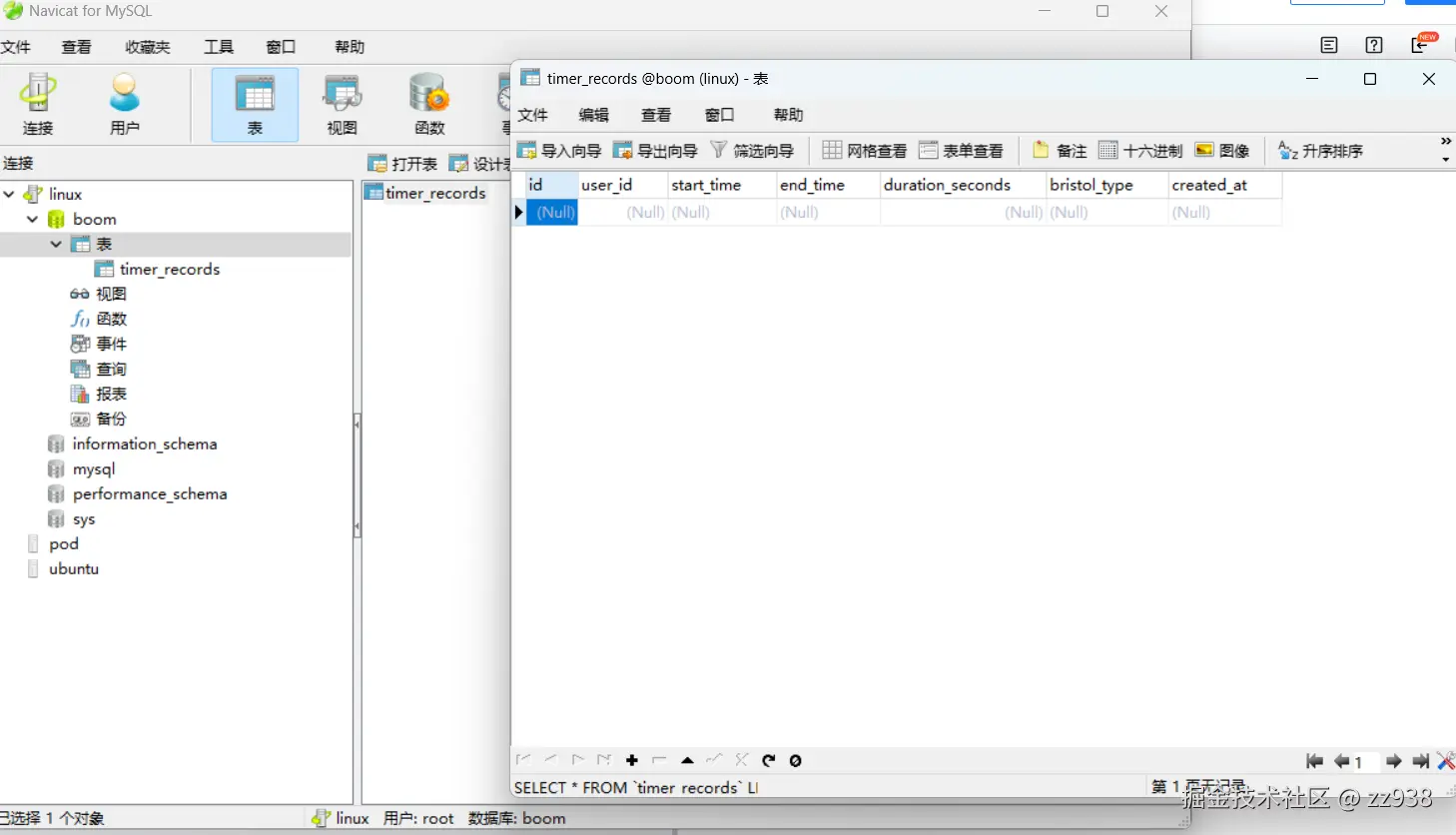Collapse the 表 (Tables) tree node
The height and width of the screenshot is (835, 1456).
pos(57,244)
